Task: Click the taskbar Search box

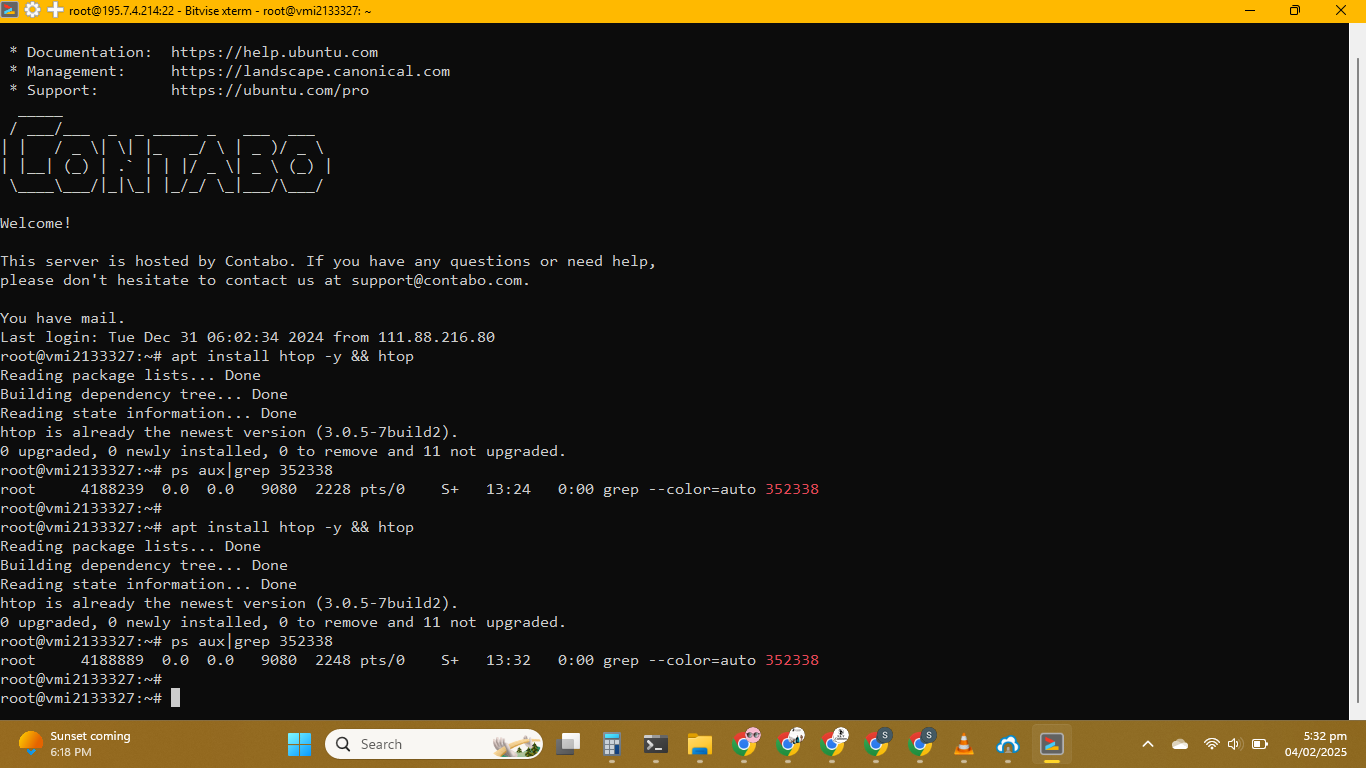Action: (x=435, y=744)
